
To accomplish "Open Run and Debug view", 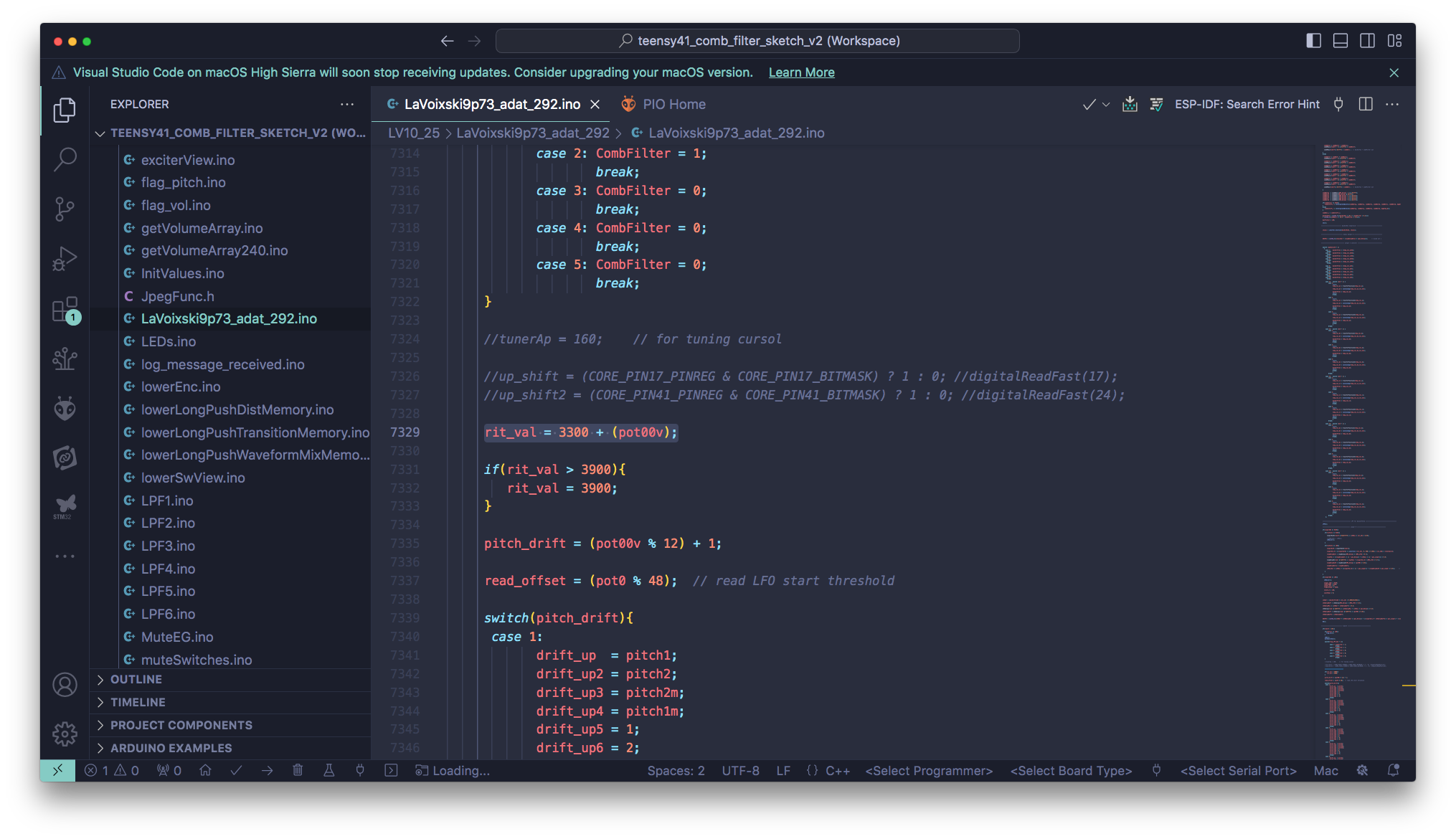I will (x=65, y=259).
